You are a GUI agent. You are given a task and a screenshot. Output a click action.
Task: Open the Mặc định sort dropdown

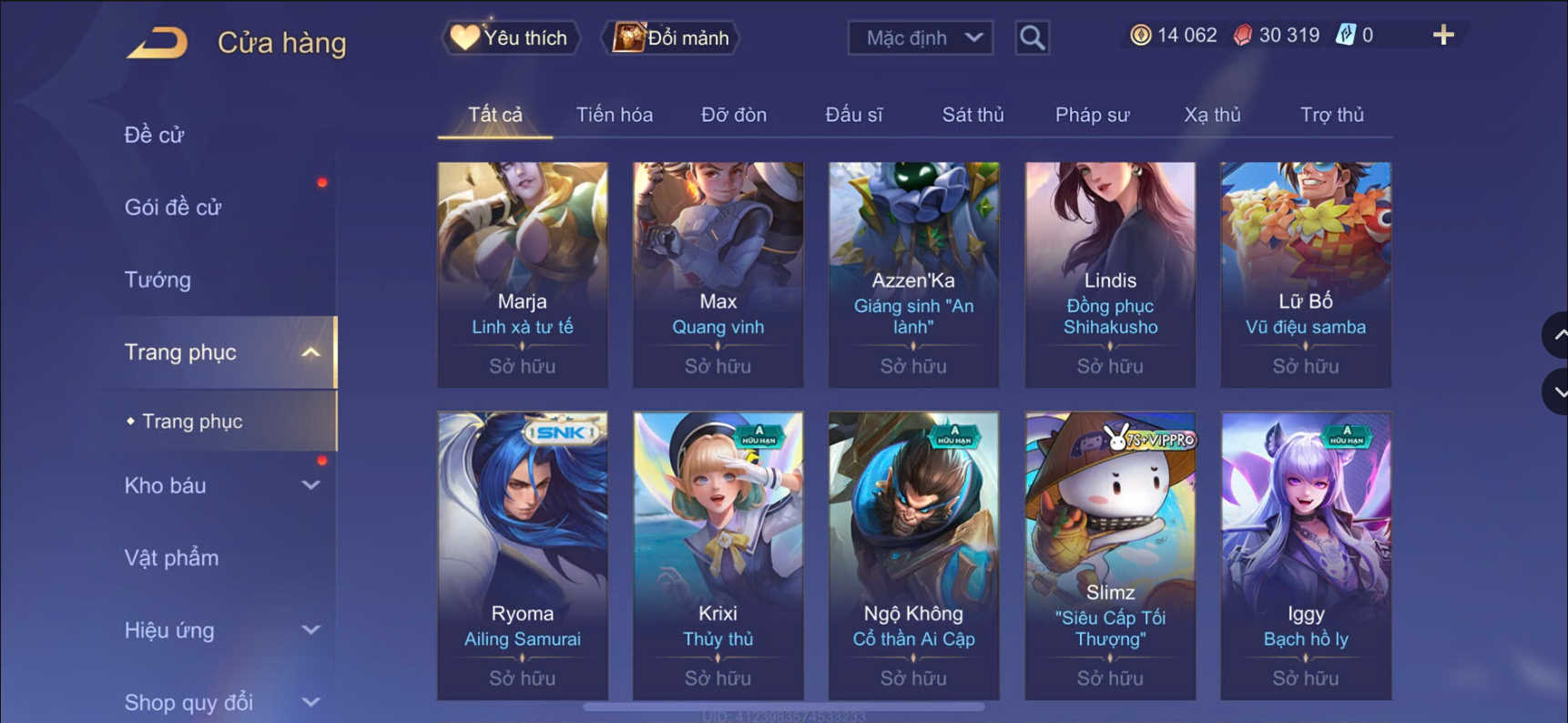[921, 37]
